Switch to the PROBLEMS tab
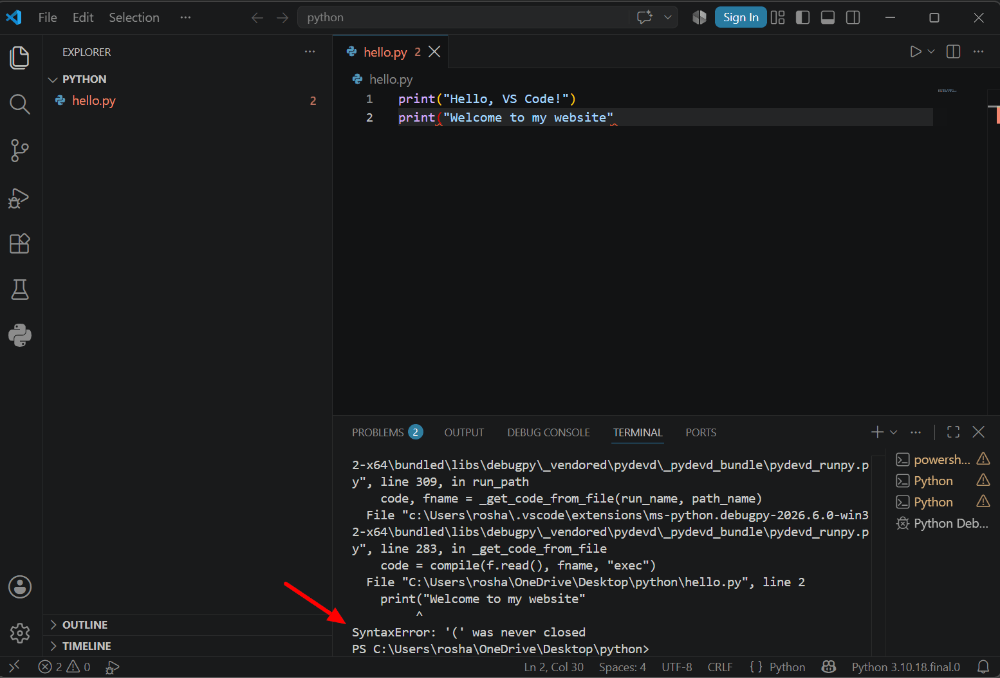The image size is (1000, 678). tap(387, 432)
